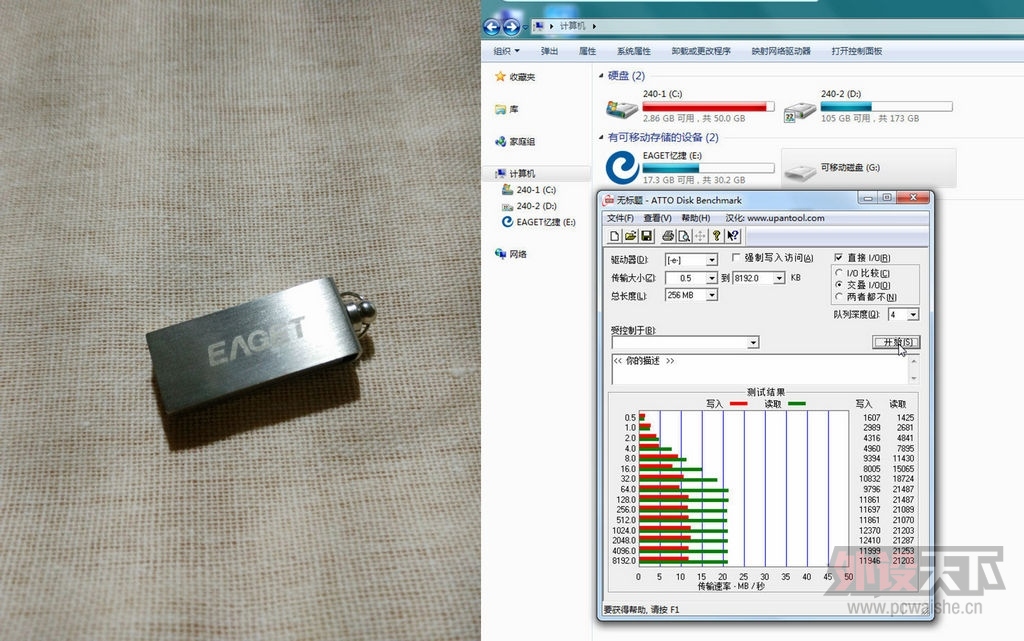This screenshot has width=1024, height=641.
Task: Open the 组织 dropdown in Explorer toolbar
Action: pyautogui.click(x=507, y=51)
